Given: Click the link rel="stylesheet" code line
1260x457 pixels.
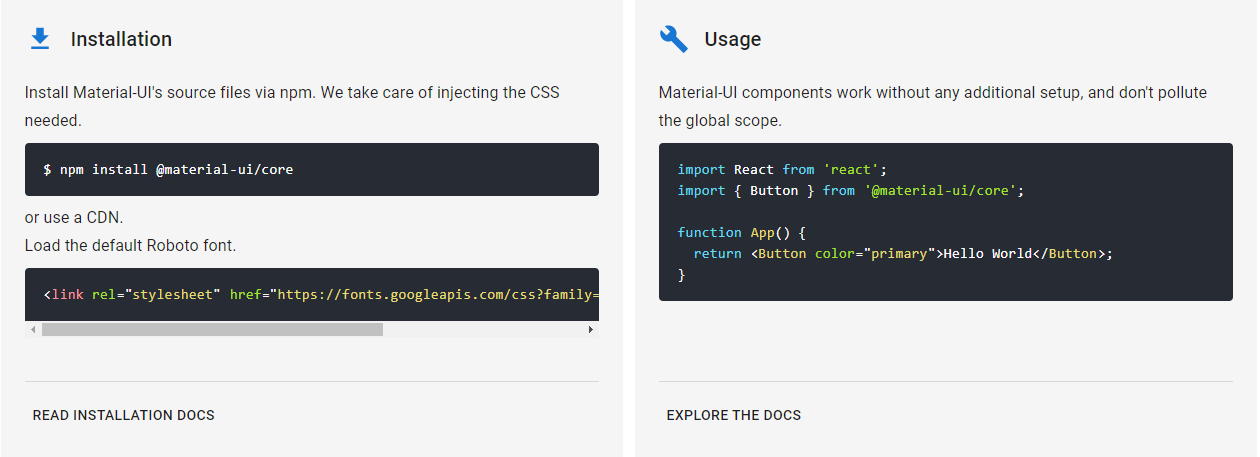Looking at the screenshot, I should coord(321,295).
